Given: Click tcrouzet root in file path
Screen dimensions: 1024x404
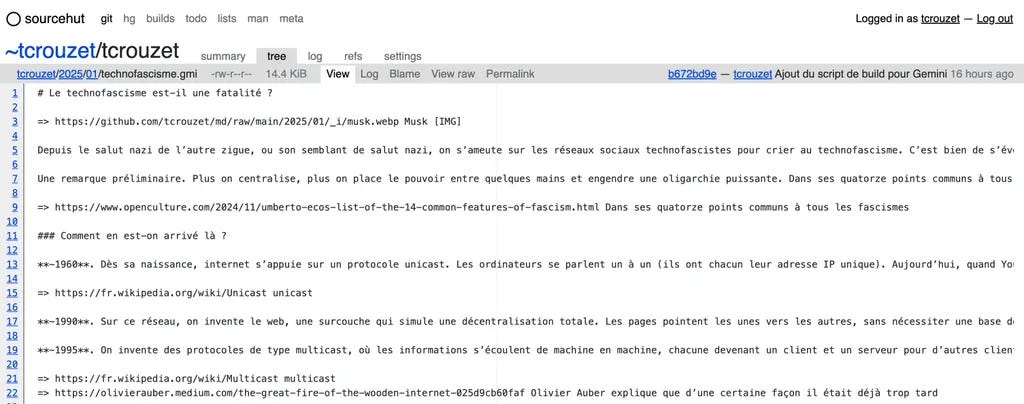Looking at the screenshot, I should click(35, 74).
